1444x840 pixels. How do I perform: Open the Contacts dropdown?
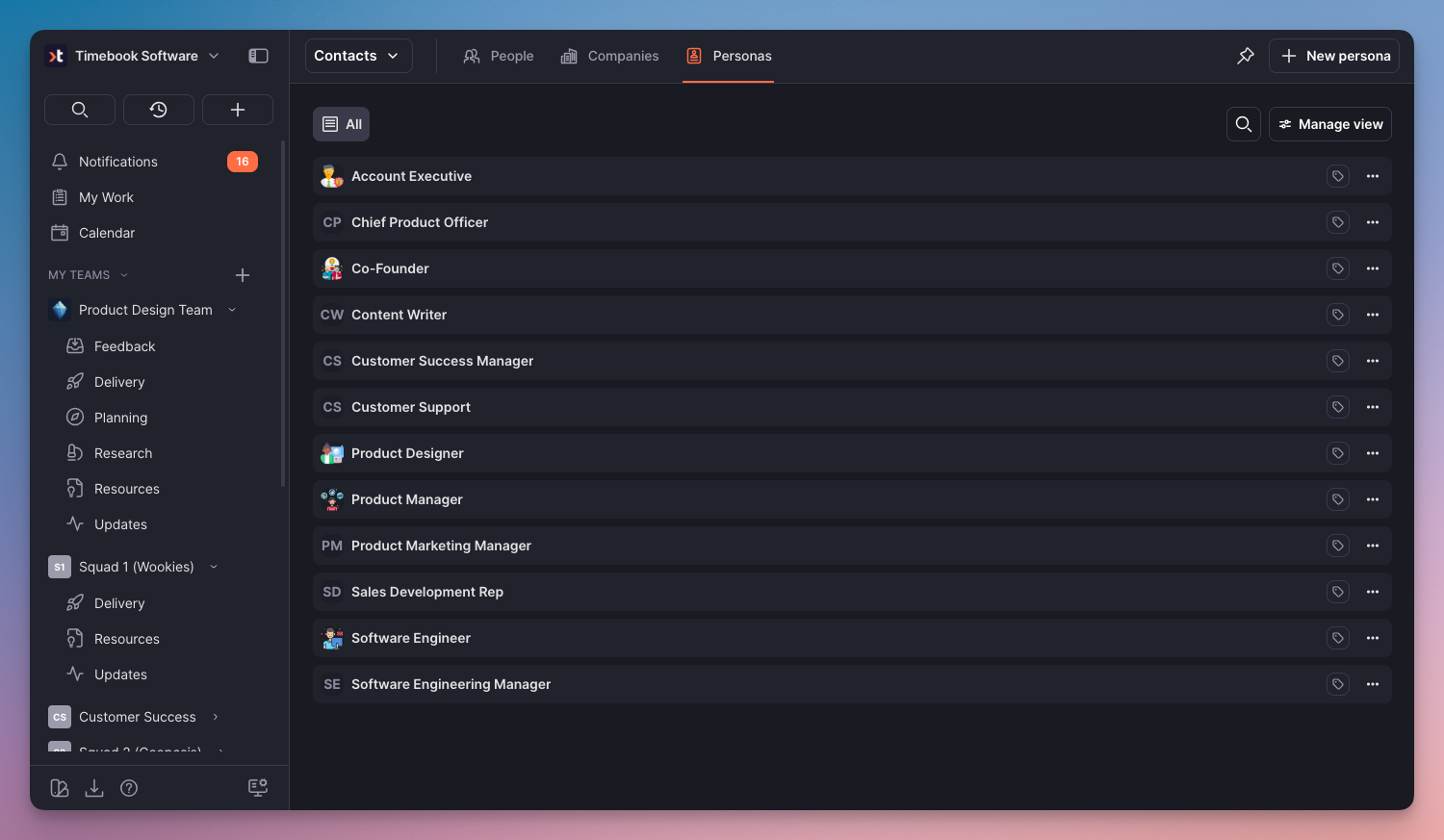tap(358, 56)
